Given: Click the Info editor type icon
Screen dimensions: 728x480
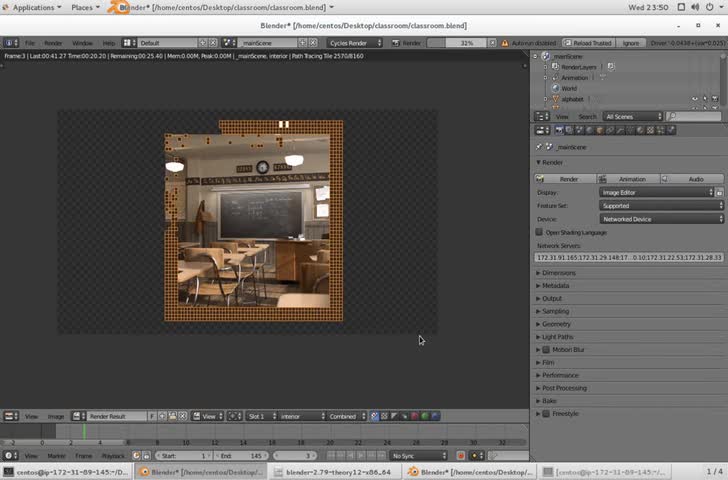Looking at the screenshot, I should 11,43.
